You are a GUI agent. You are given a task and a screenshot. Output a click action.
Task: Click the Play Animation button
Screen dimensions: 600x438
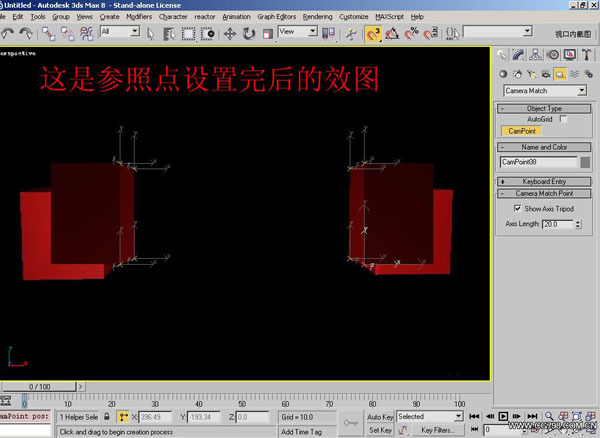tap(503, 416)
